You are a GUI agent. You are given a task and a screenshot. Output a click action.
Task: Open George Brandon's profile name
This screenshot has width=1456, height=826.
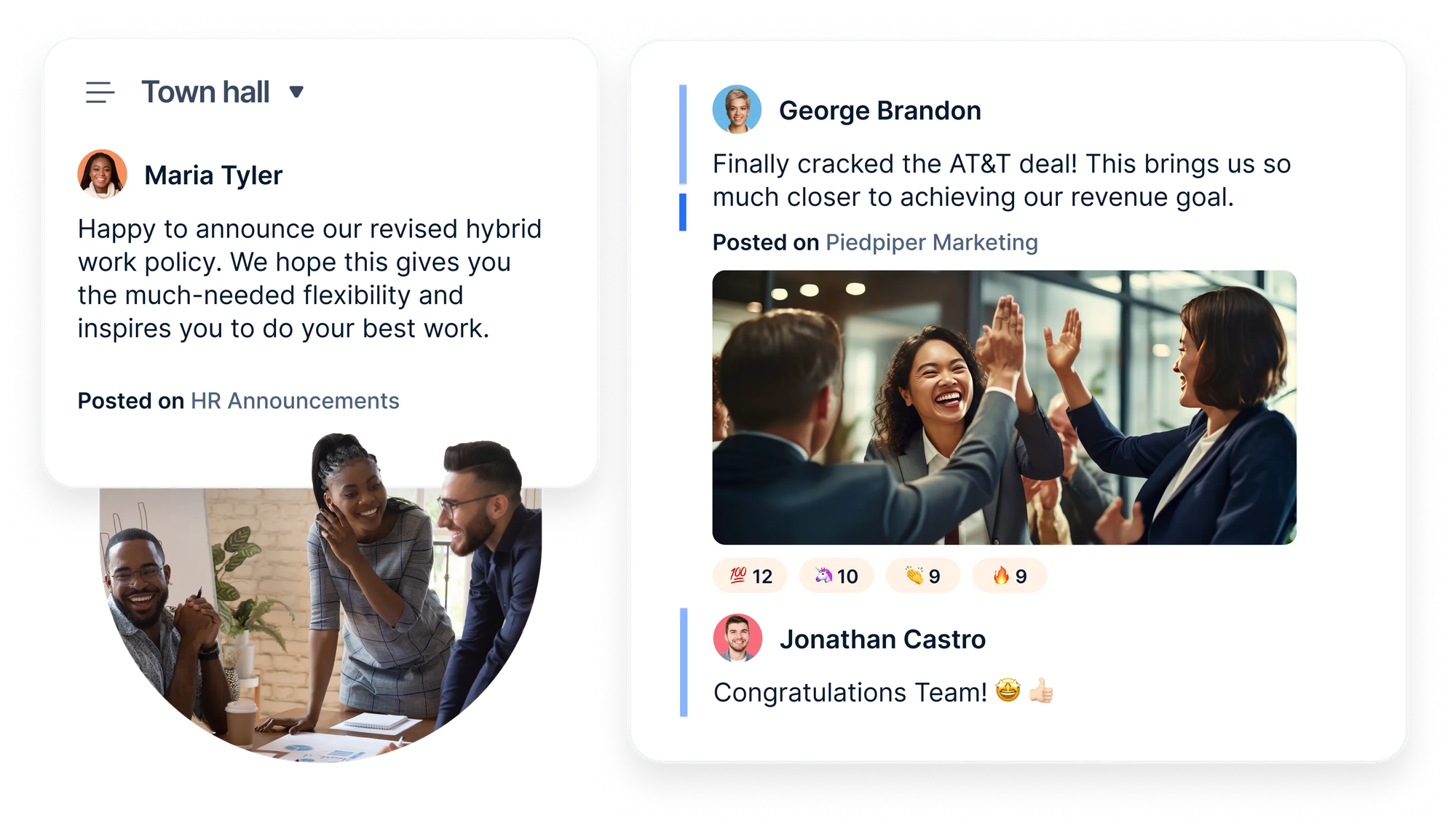880,111
